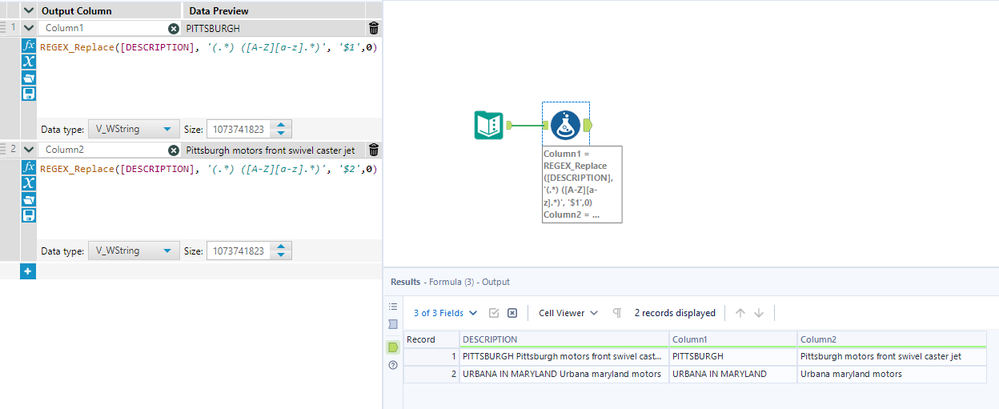Click Size value field for Column1
The image size is (999, 409).
click(241, 129)
